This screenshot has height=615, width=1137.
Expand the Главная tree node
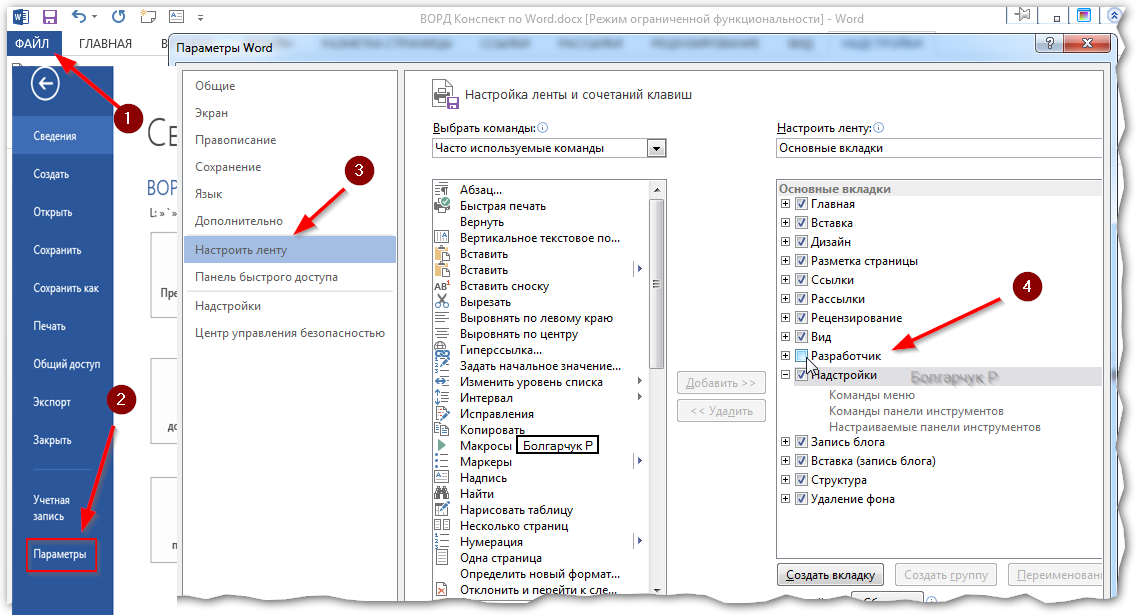785,204
